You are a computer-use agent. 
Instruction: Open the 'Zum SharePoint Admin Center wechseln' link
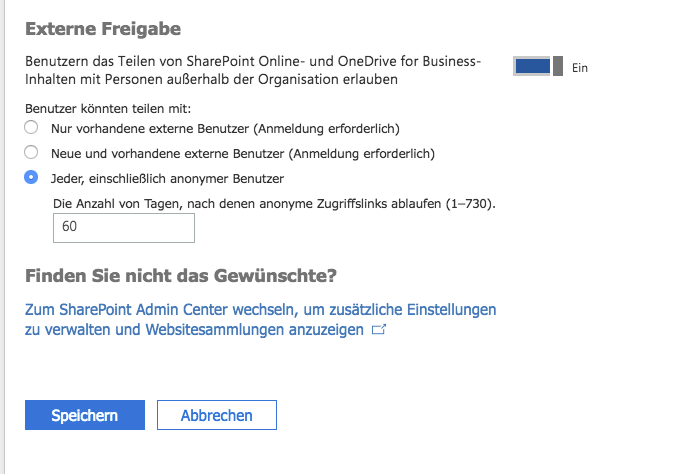tap(260, 319)
